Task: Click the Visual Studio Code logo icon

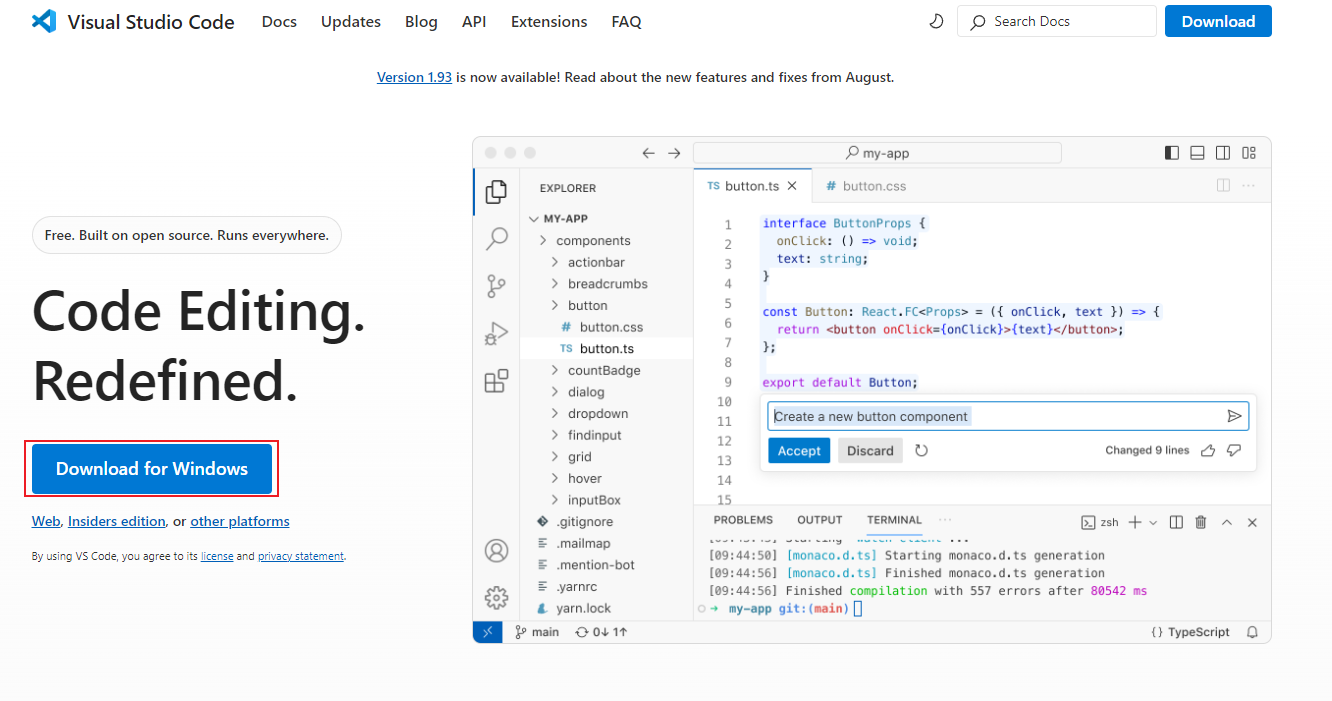Action: tap(43, 21)
